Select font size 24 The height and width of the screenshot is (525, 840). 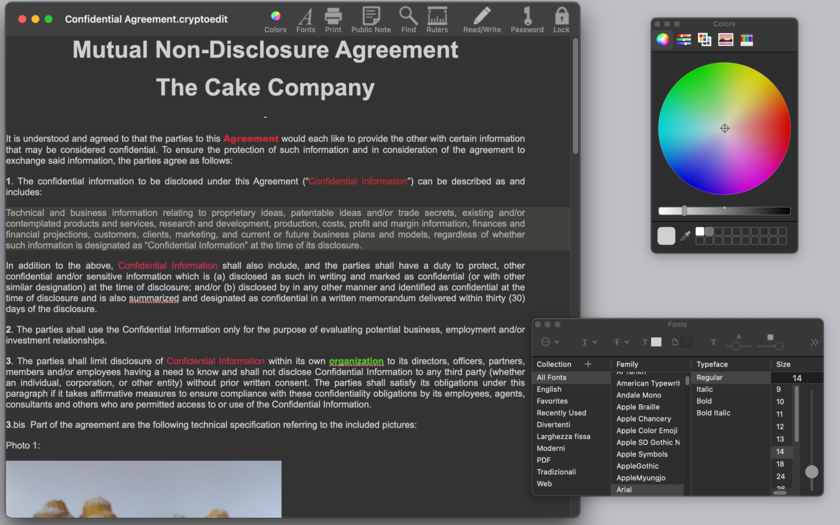tap(780, 476)
